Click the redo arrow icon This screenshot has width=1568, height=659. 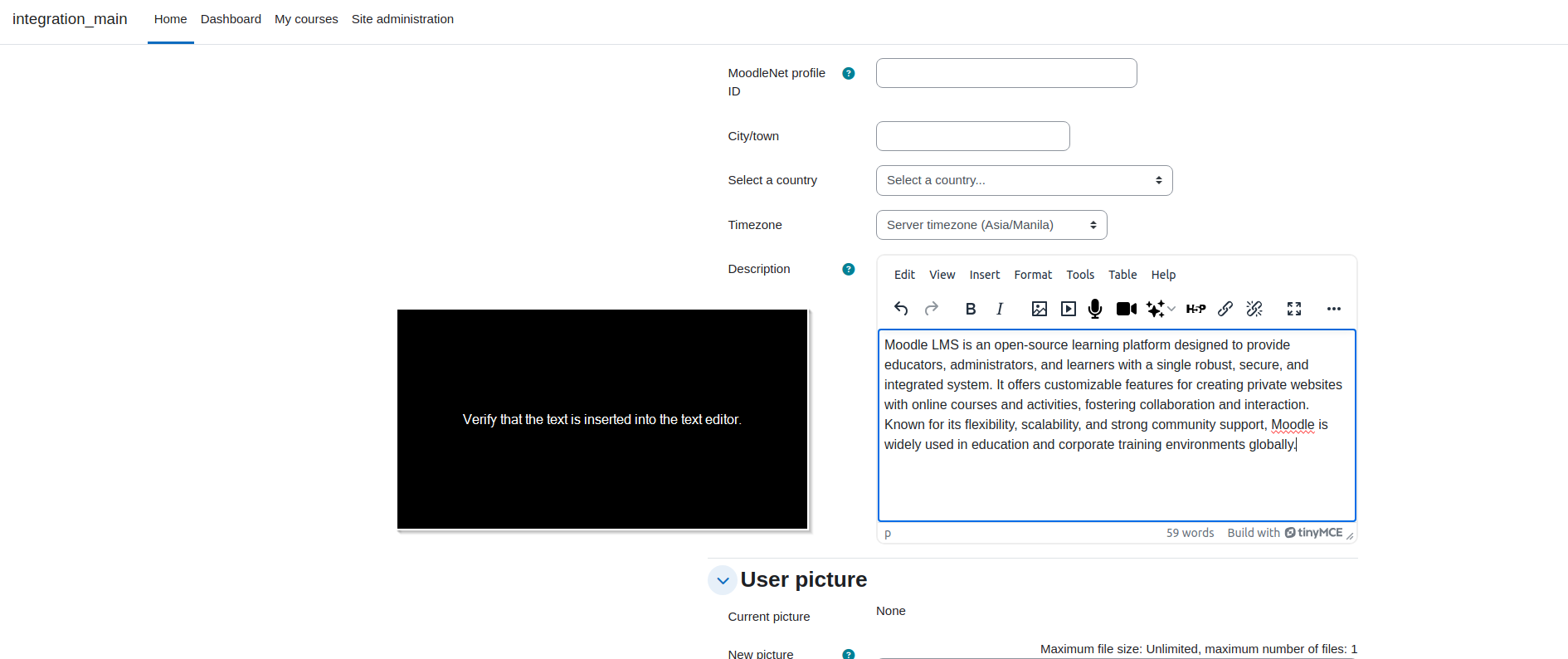point(932,309)
